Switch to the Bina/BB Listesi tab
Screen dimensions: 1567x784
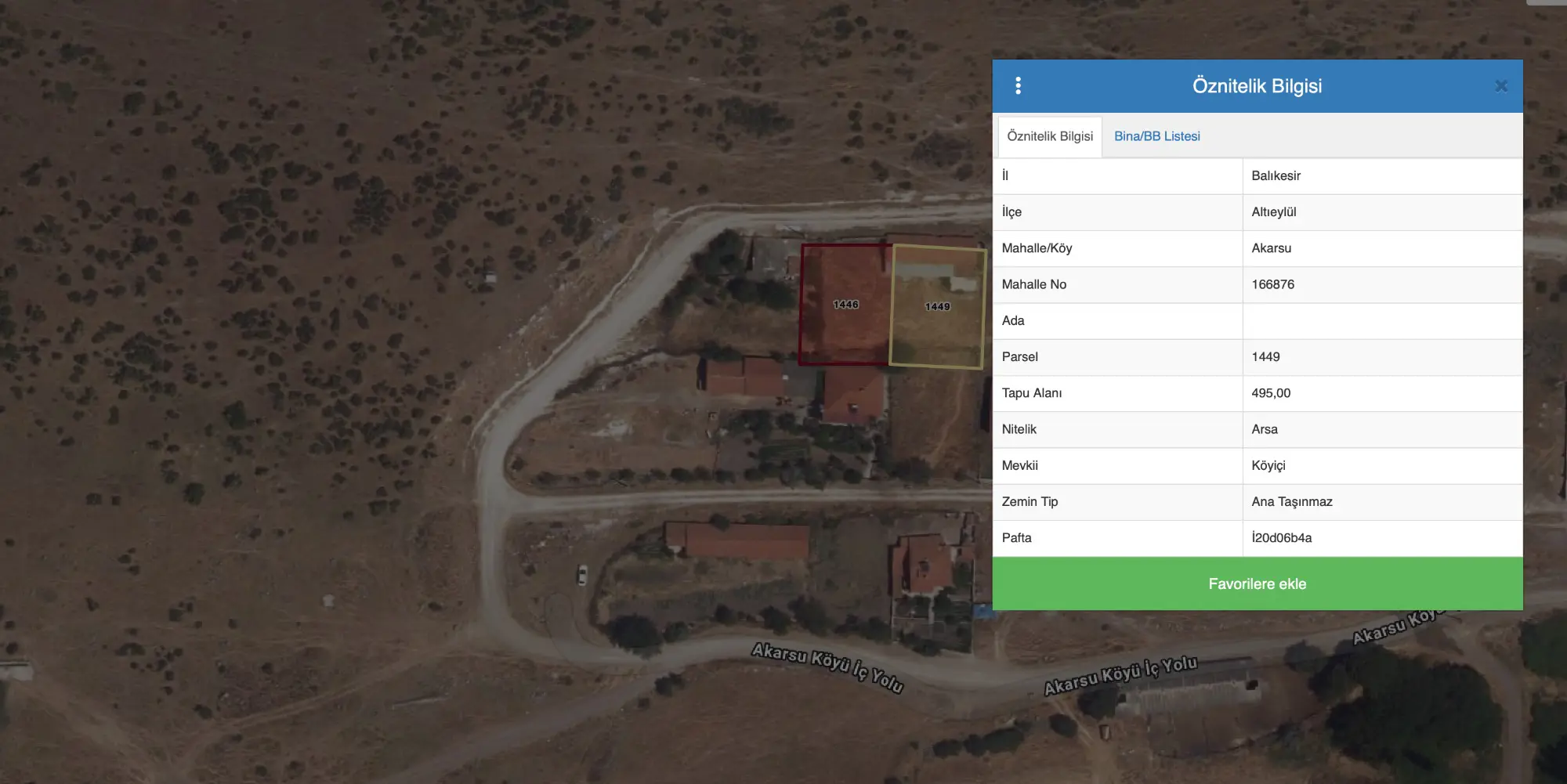click(1156, 136)
